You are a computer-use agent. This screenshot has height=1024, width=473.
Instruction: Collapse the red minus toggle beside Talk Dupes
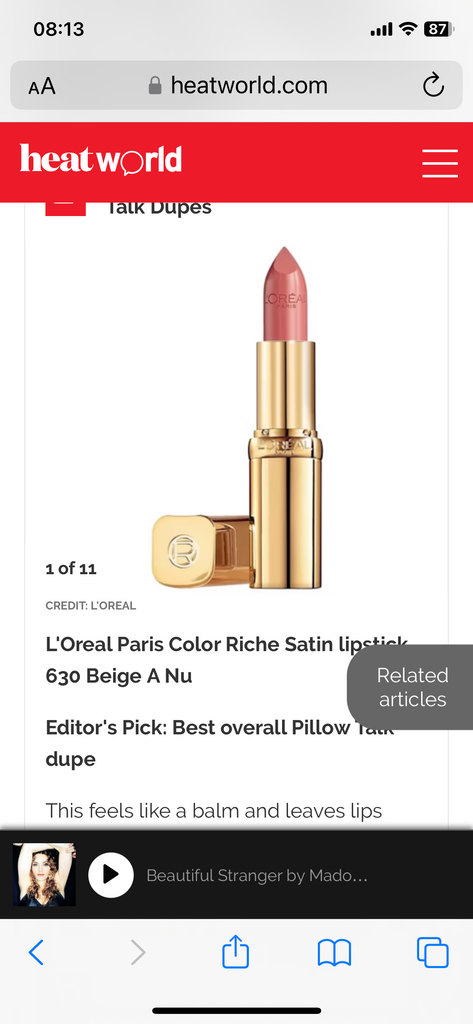click(x=65, y=207)
